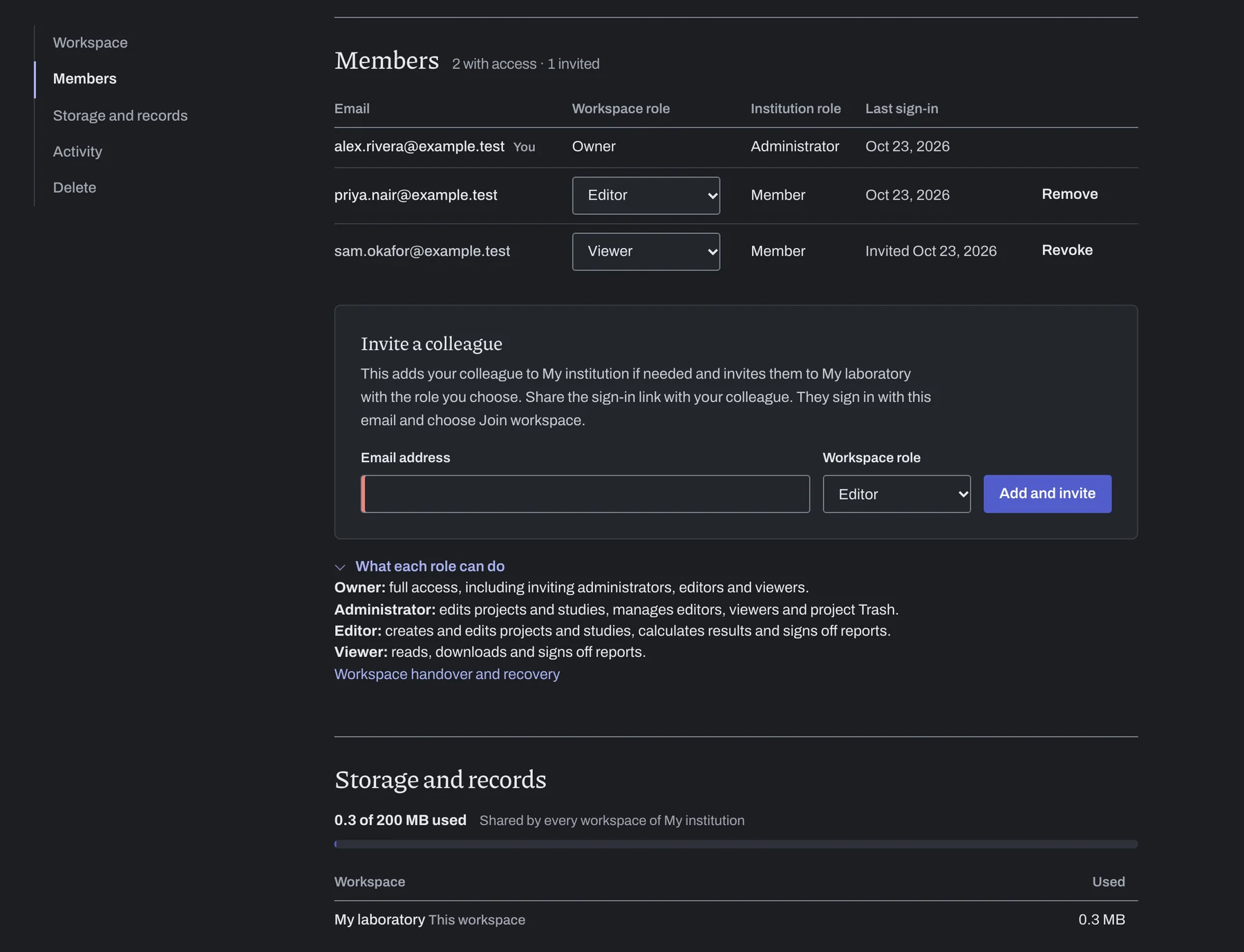
Task: Open Workspace handover and recovery link
Action: coord(447,674)
